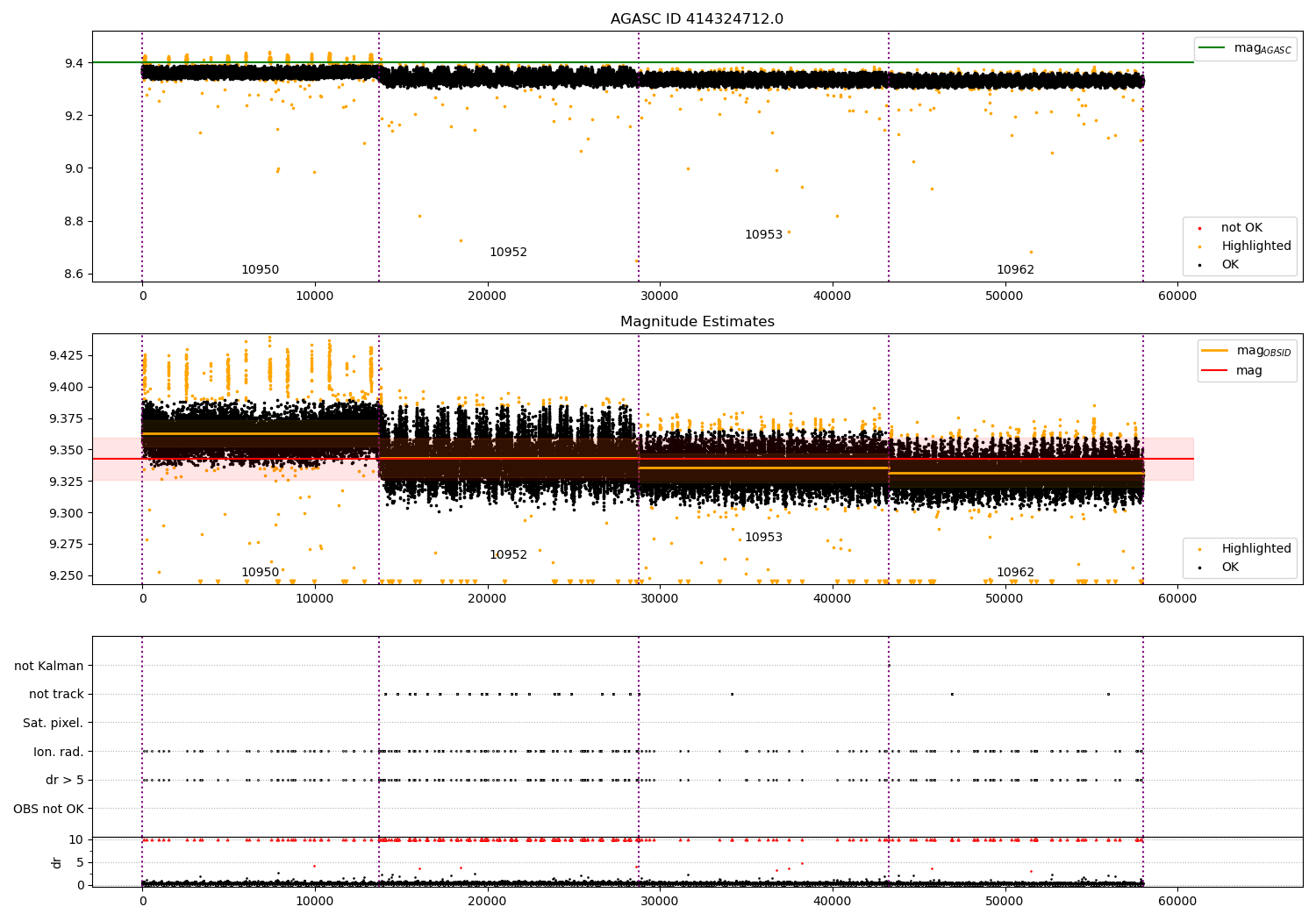Image resolution: width=1316 pixels, height=921 pixels.
Task: Click the 8.8 y-axis tick in top plot
Action: click(x=73, y=221)
